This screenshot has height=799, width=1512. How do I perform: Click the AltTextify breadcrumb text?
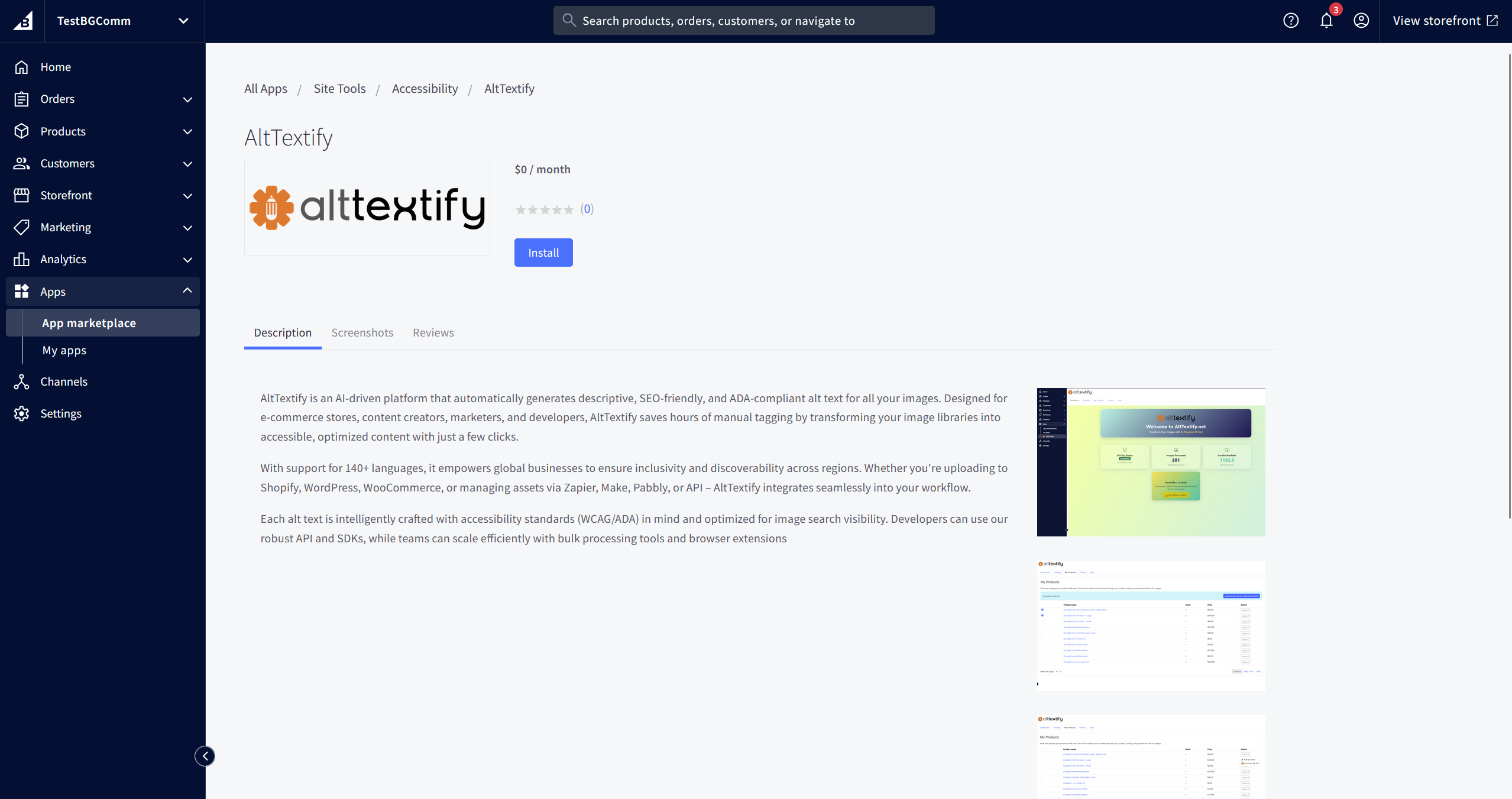click(509, 89)
